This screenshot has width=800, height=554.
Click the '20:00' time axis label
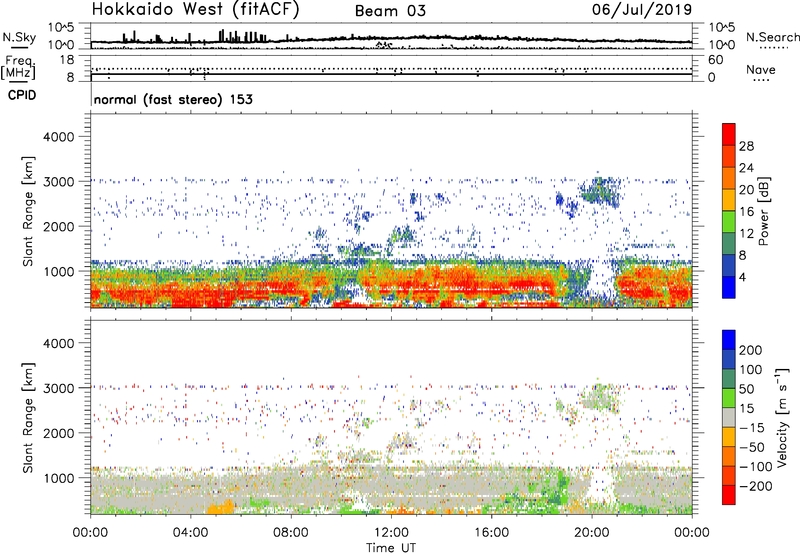592,533
